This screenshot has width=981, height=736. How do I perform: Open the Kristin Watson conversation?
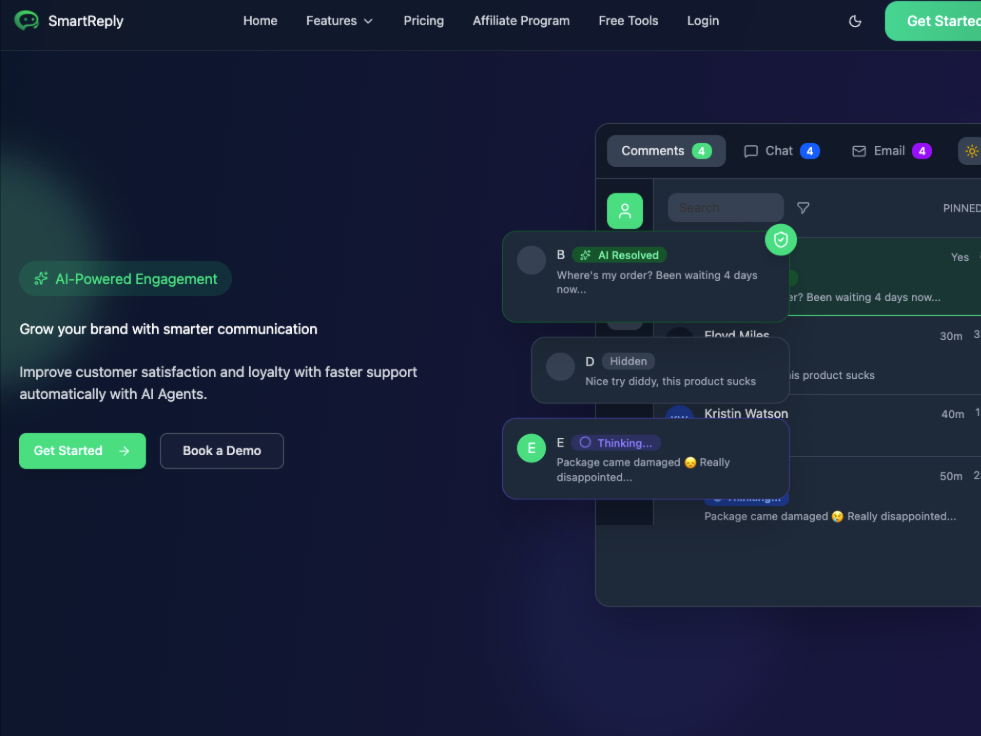coord(746,414)
